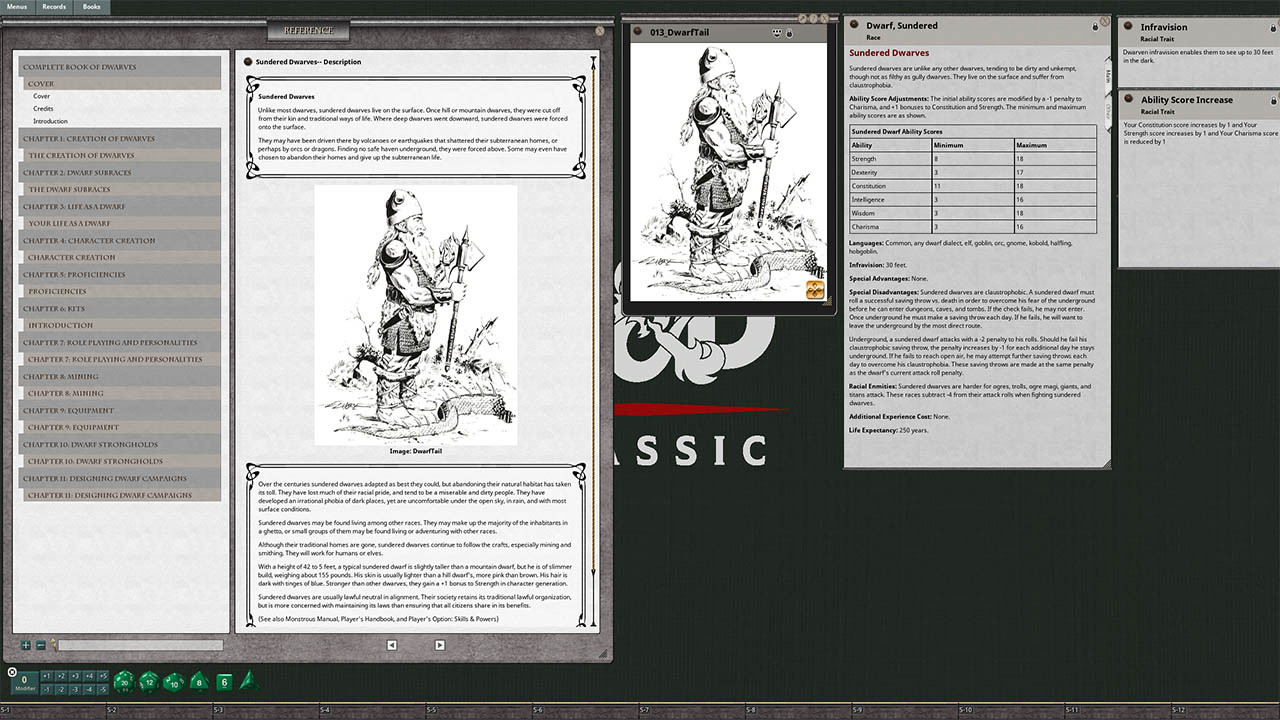
Task: Open the Introduction link under Cover
Action: [x=50, y=121]
